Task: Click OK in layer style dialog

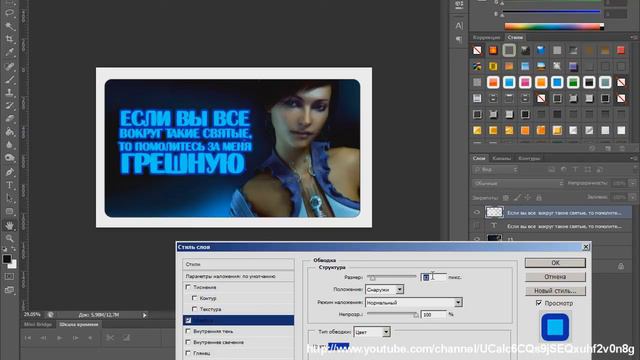Action: click(555, 263)
